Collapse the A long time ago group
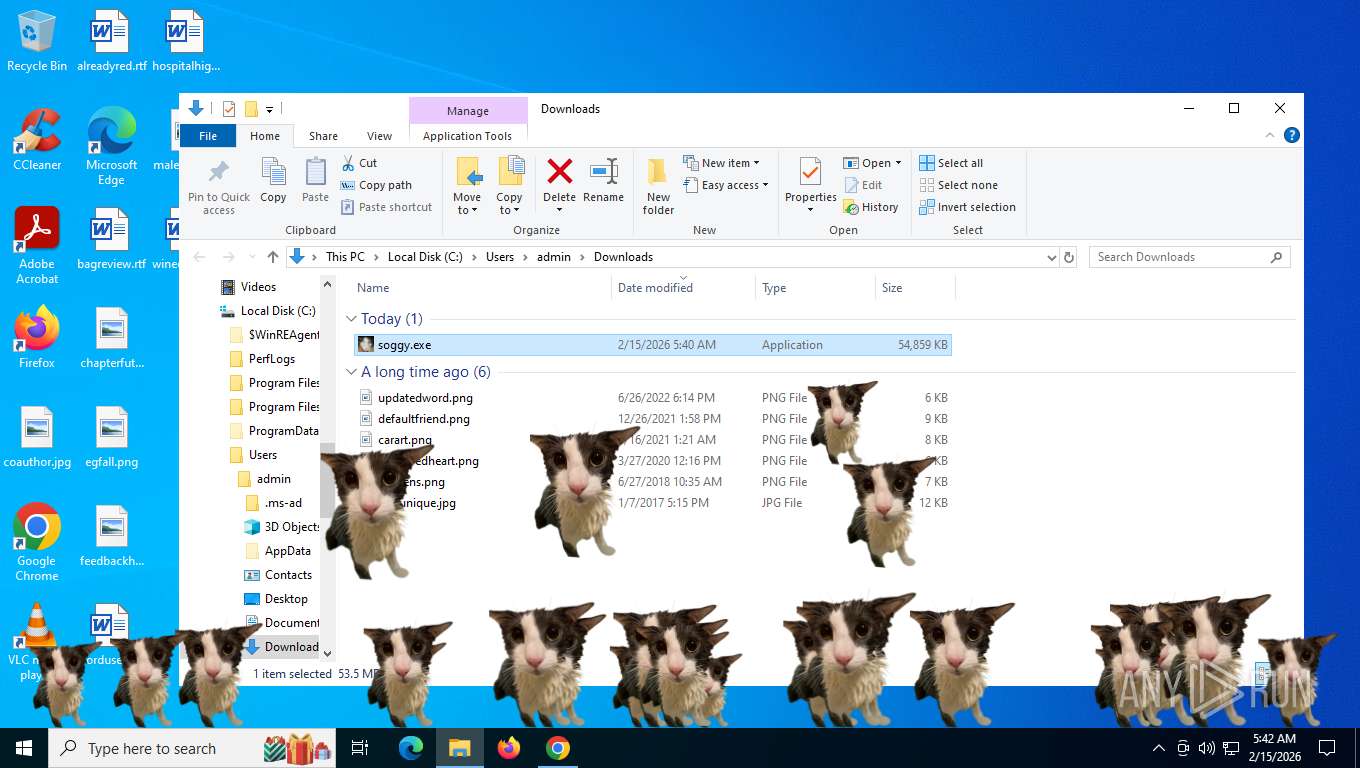Viewport: 1360px width, 768px height. click(351, 372)
